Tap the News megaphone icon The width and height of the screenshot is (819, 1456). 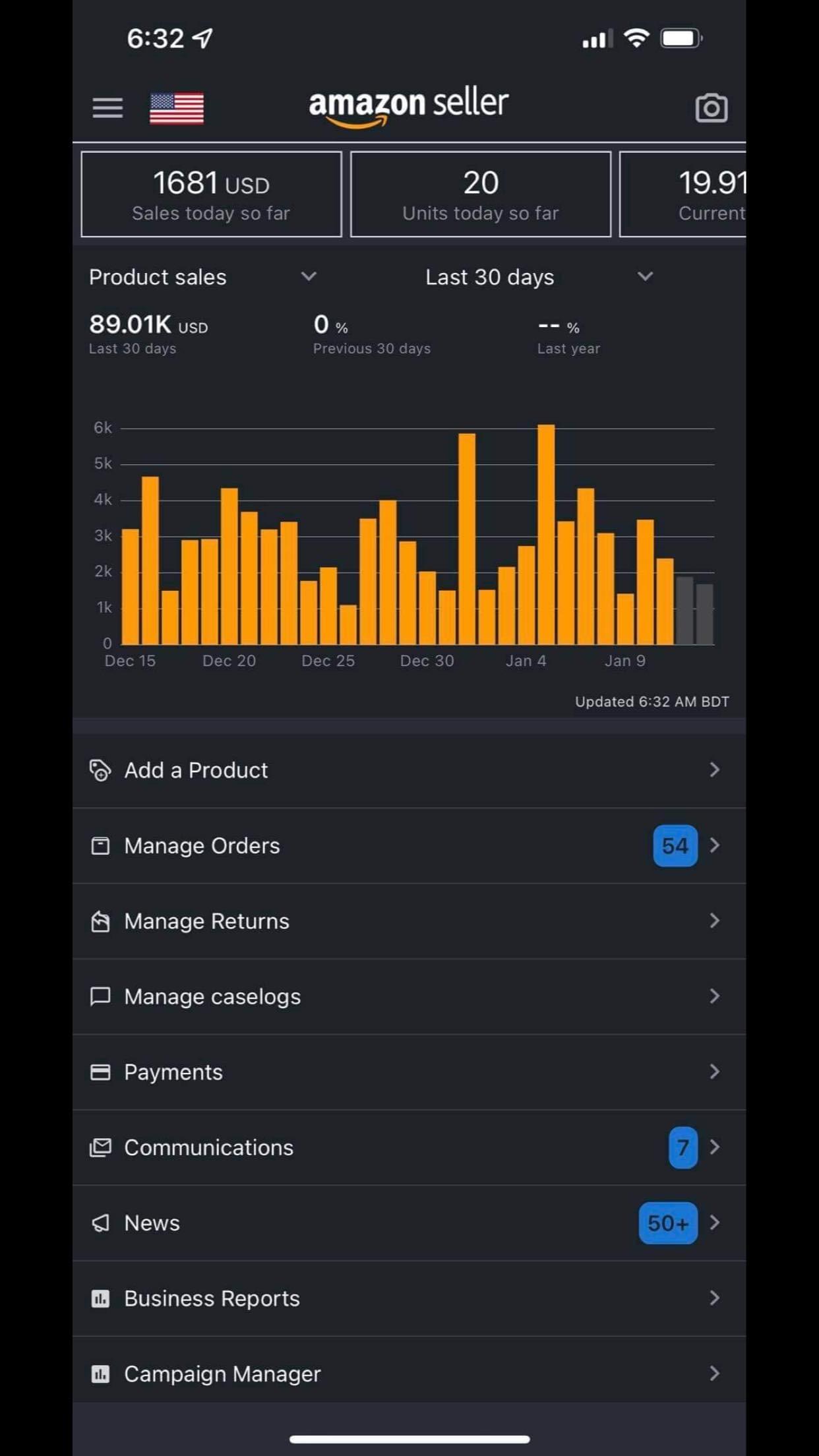[x=100, y=1223]
